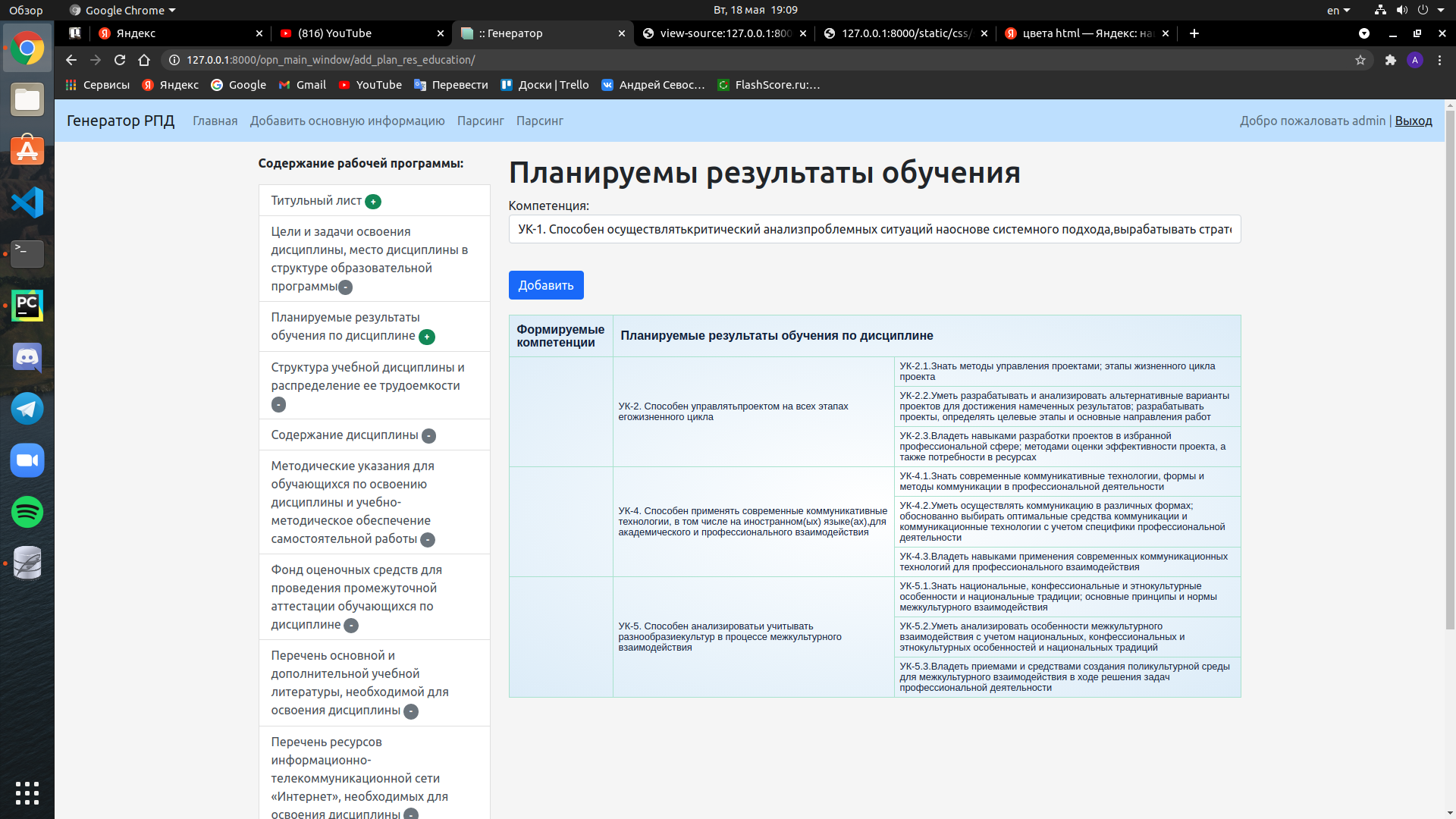Show applications grid in dock
Viewport: 1456px width, 819px height.
[27, 792]
